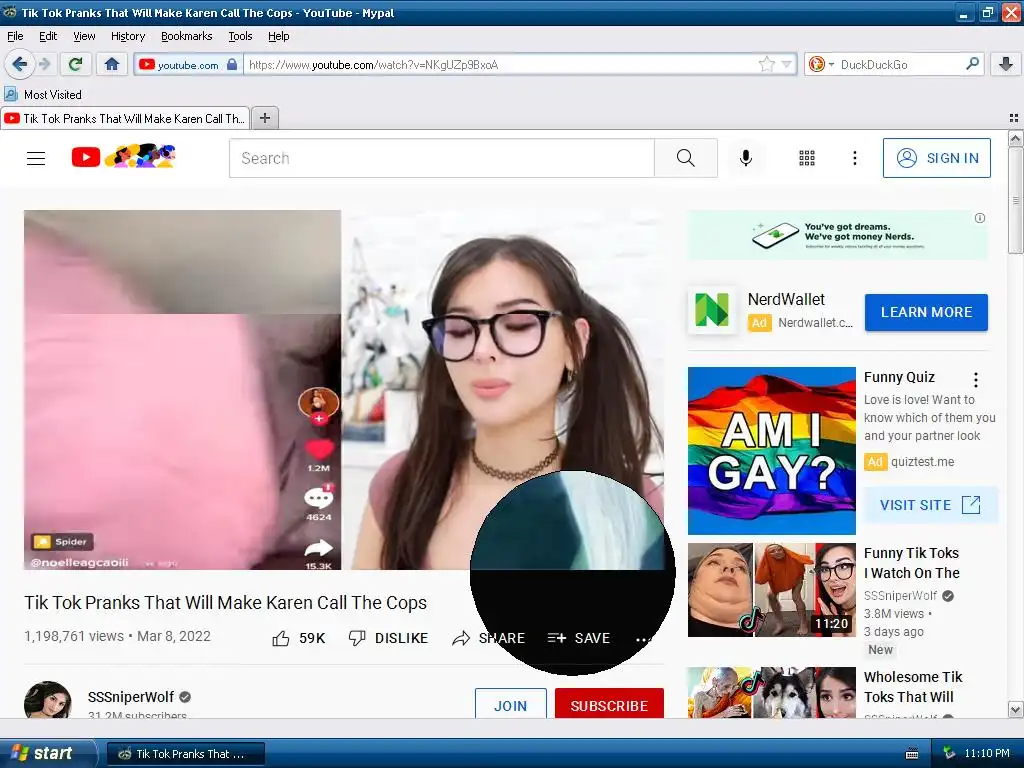Click the NerdWallet logo icon
This screenshot has width=1024, height=768.
[x=712, y=310]
